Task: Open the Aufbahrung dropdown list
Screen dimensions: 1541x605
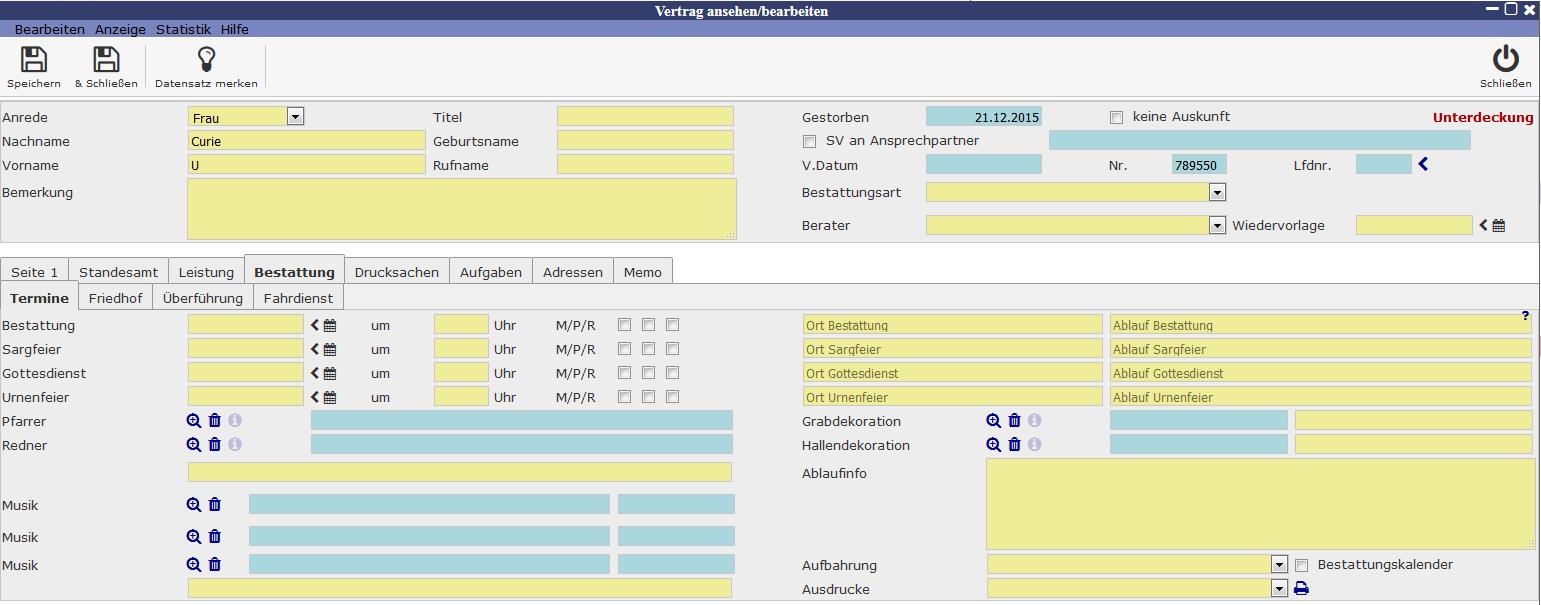Action: pos(1279,565)
